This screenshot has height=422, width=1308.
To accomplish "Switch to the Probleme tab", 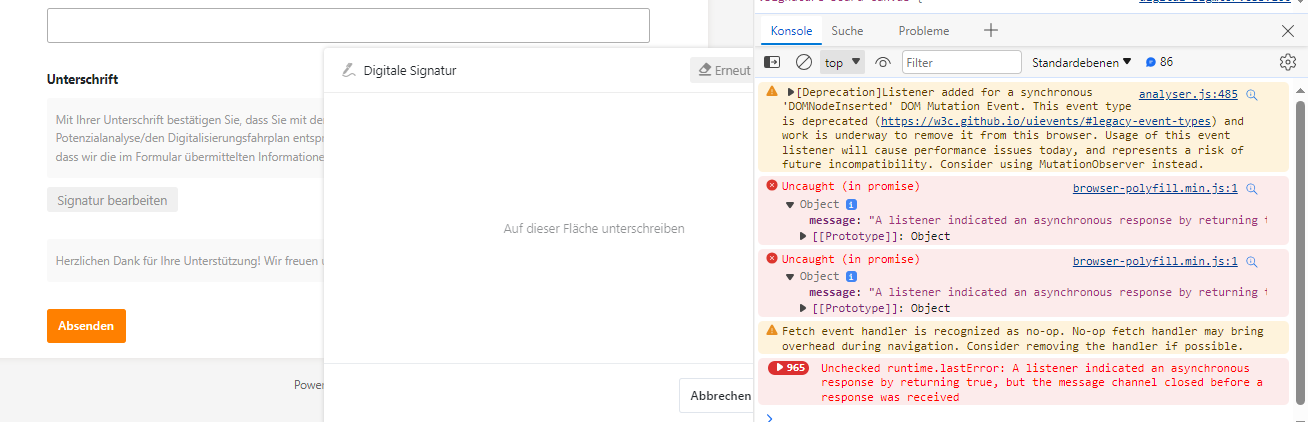I will (x=923, y=31).
